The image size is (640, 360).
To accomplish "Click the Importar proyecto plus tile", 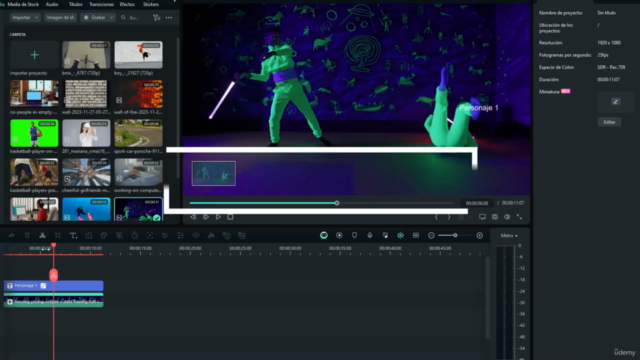I will (34, 55).
